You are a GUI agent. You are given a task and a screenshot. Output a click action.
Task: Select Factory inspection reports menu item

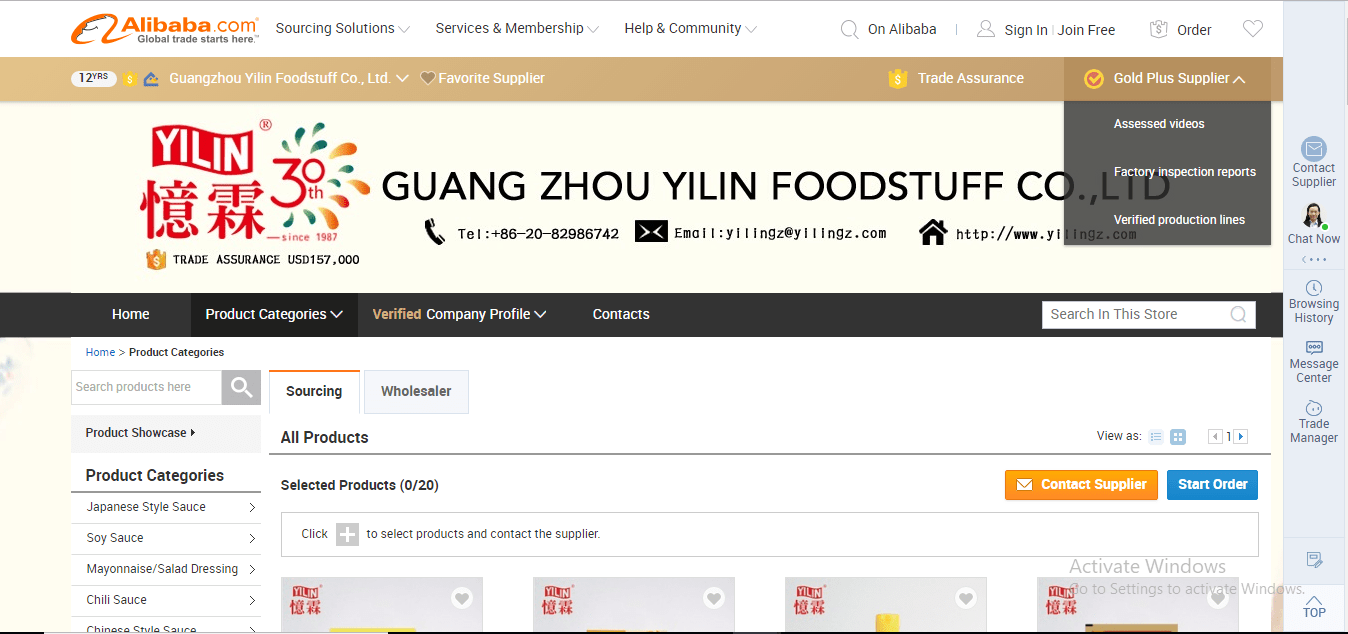(x=1185, y=172)
